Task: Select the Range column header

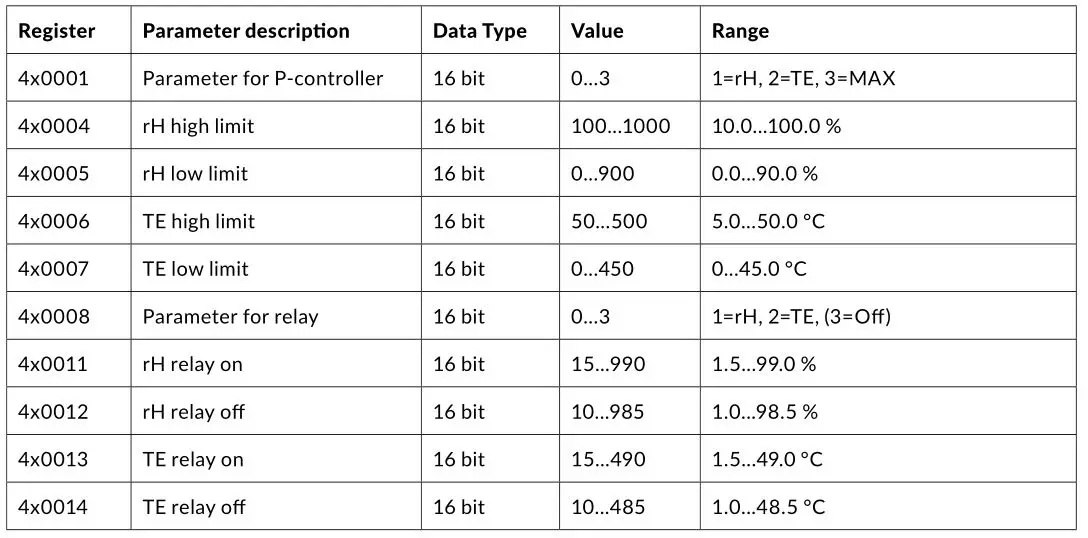Action: point(741,31)
